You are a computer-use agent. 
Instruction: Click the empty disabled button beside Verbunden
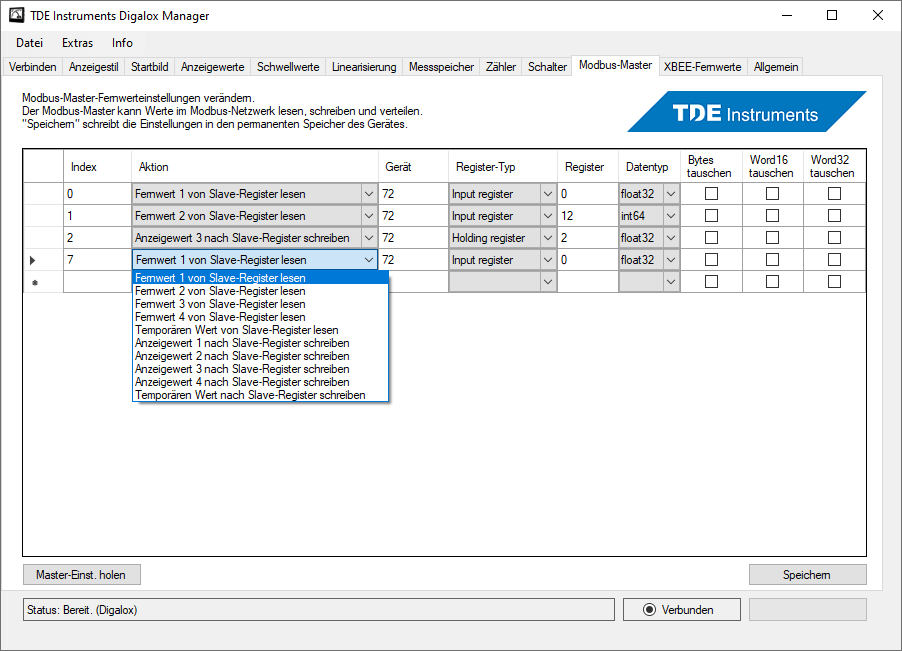click(x=808, y=610)
